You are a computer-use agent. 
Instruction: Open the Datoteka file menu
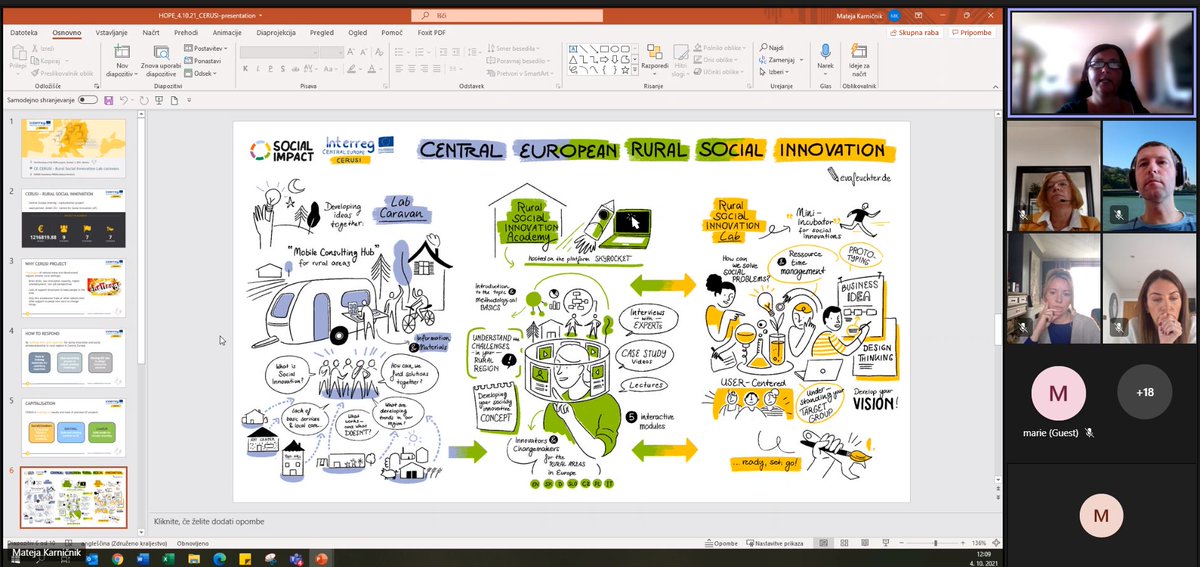click(x=24, y=32)
